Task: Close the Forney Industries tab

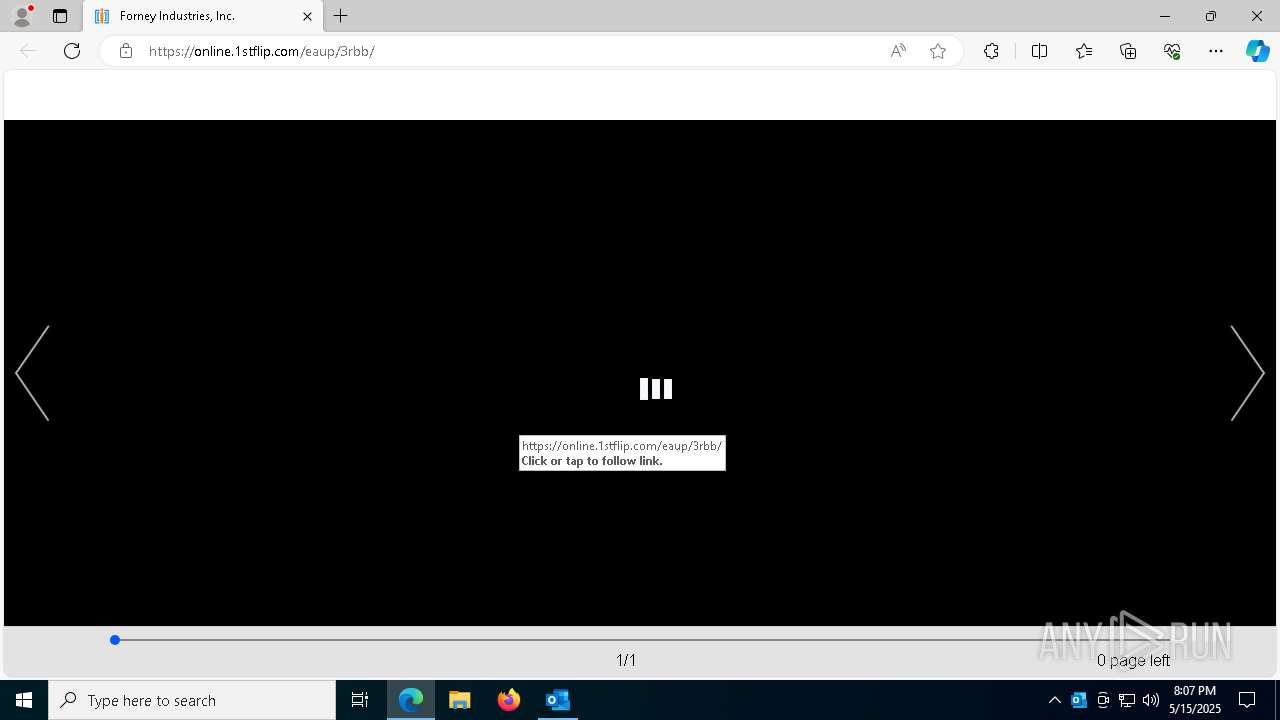Action: tap(307, 16)
